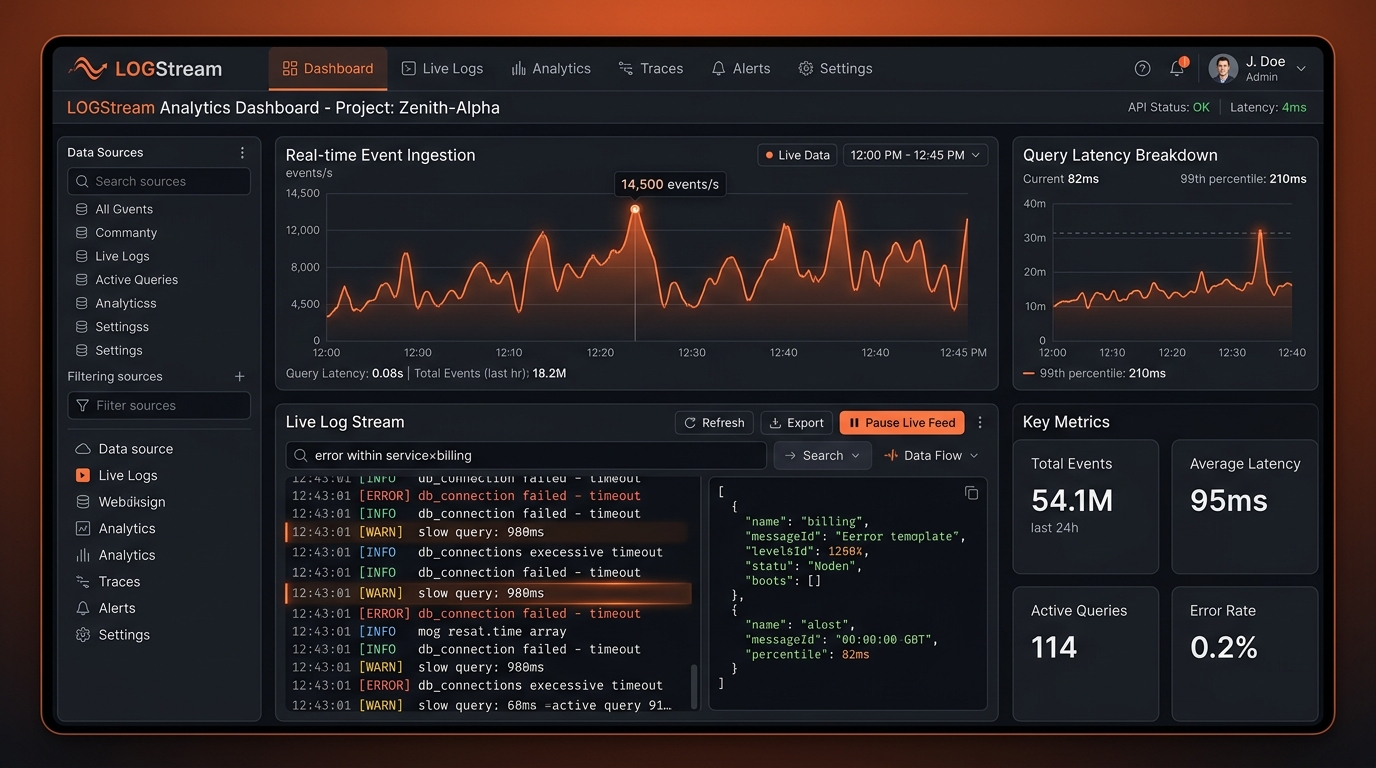Click the Search sources field

click(x=159, y=181)
